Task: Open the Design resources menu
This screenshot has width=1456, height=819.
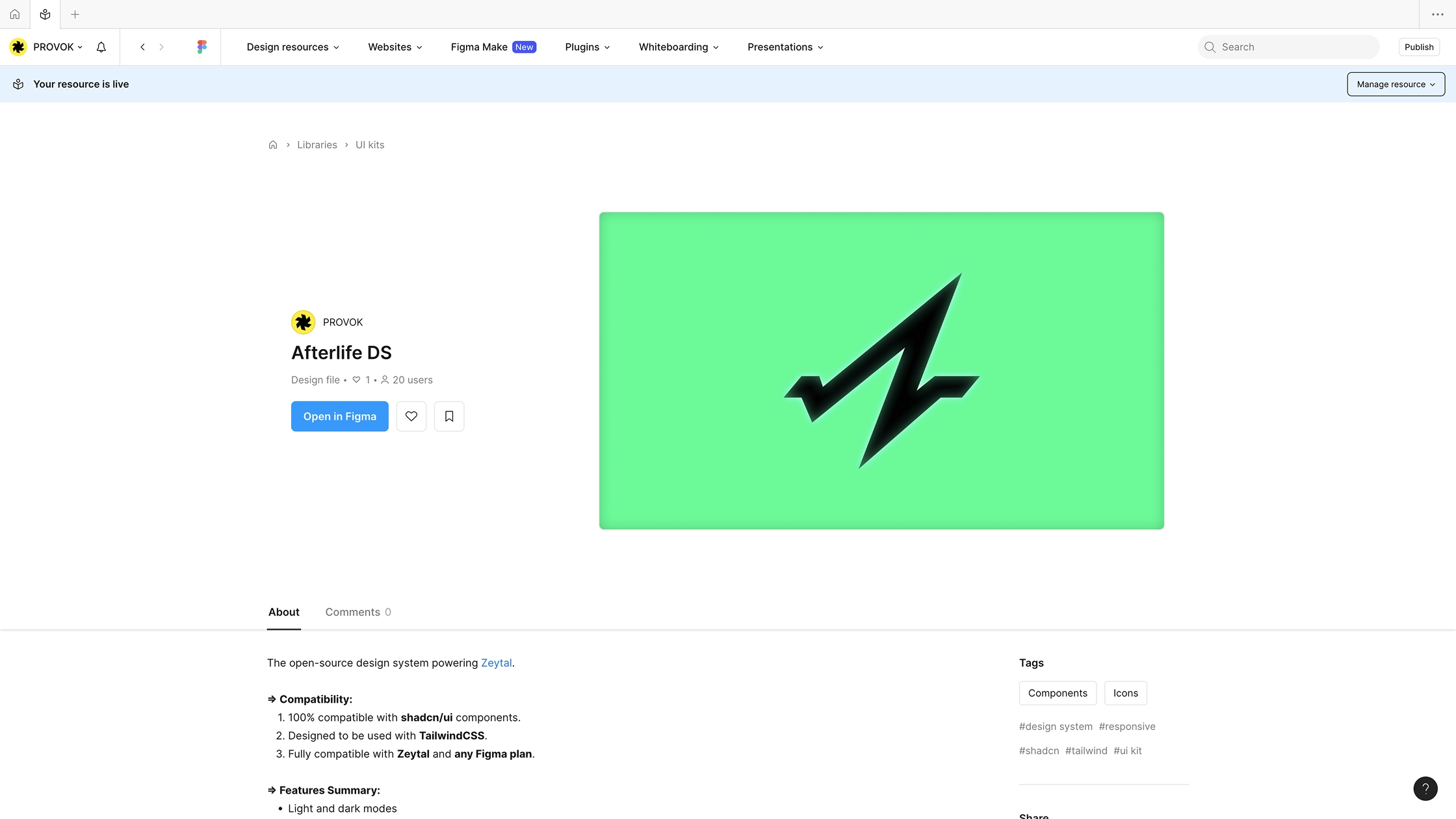Action: coord(292,47)
